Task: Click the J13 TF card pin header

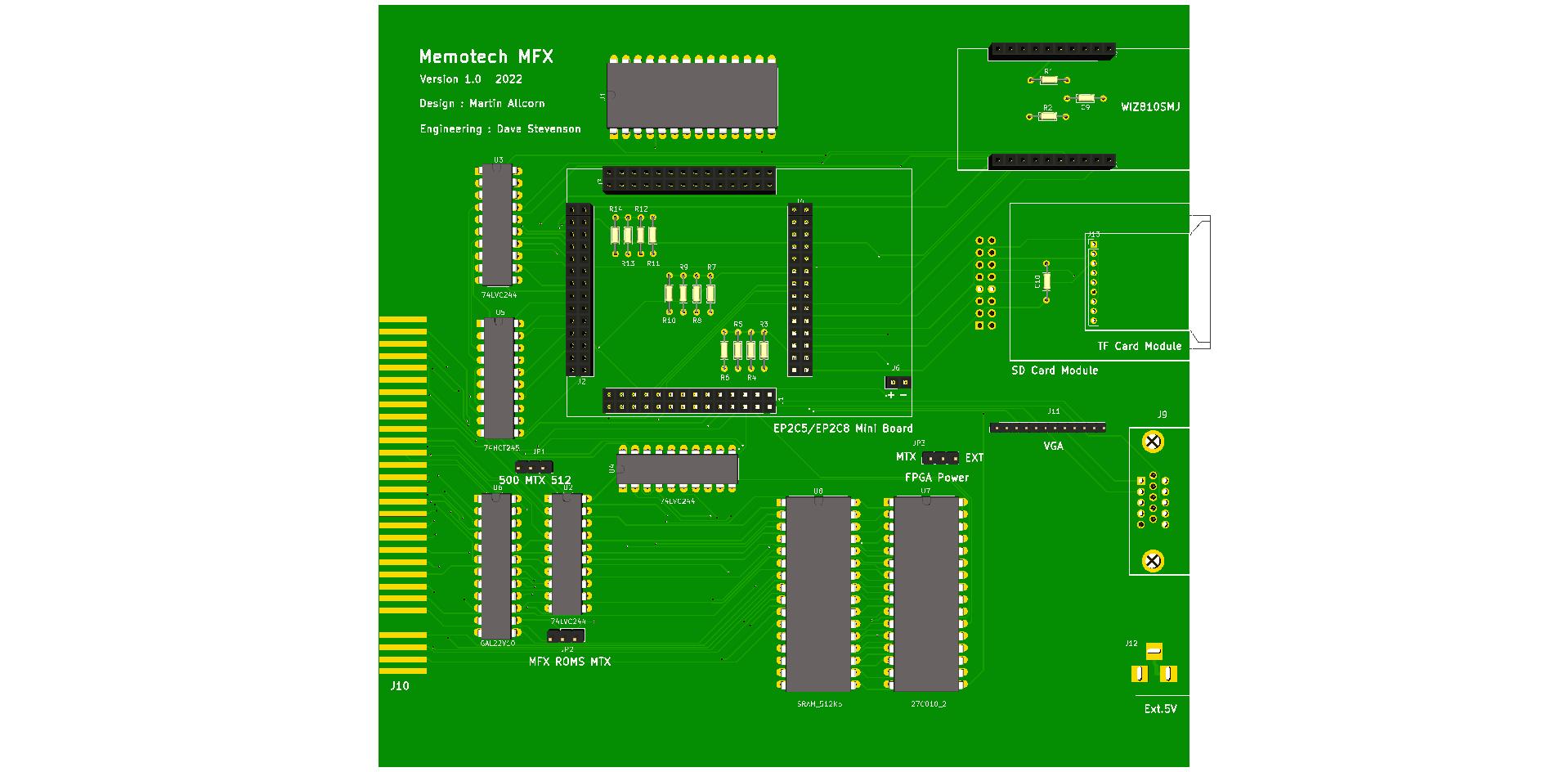Action: click(x=1093, y=281)
